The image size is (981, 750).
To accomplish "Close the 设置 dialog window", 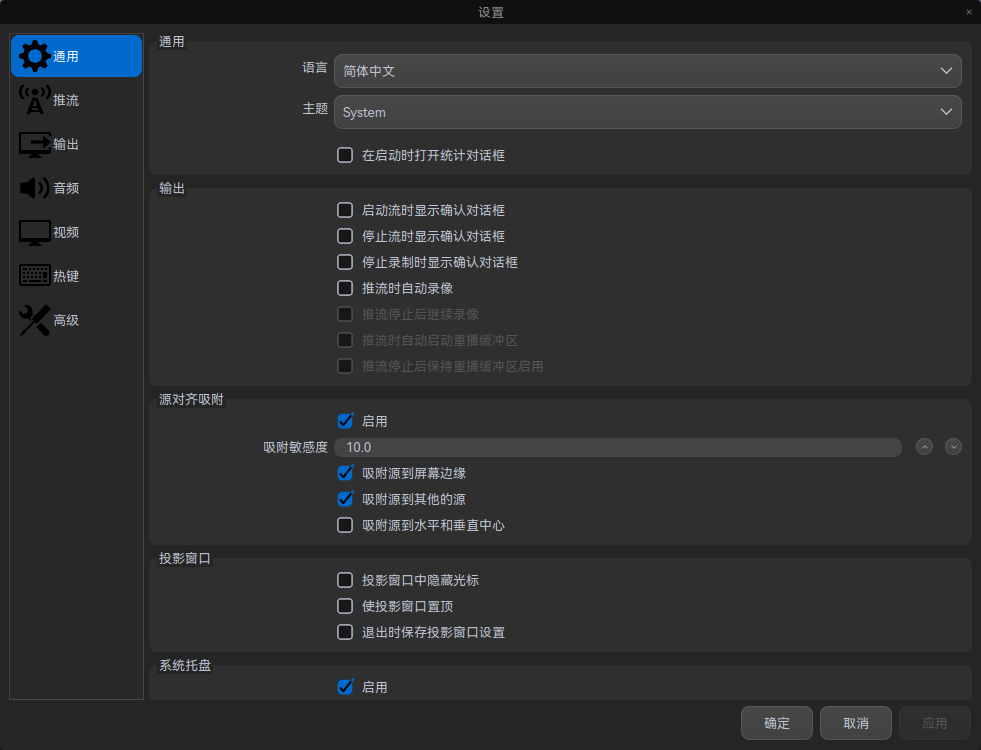I will [x=968, y=12].
